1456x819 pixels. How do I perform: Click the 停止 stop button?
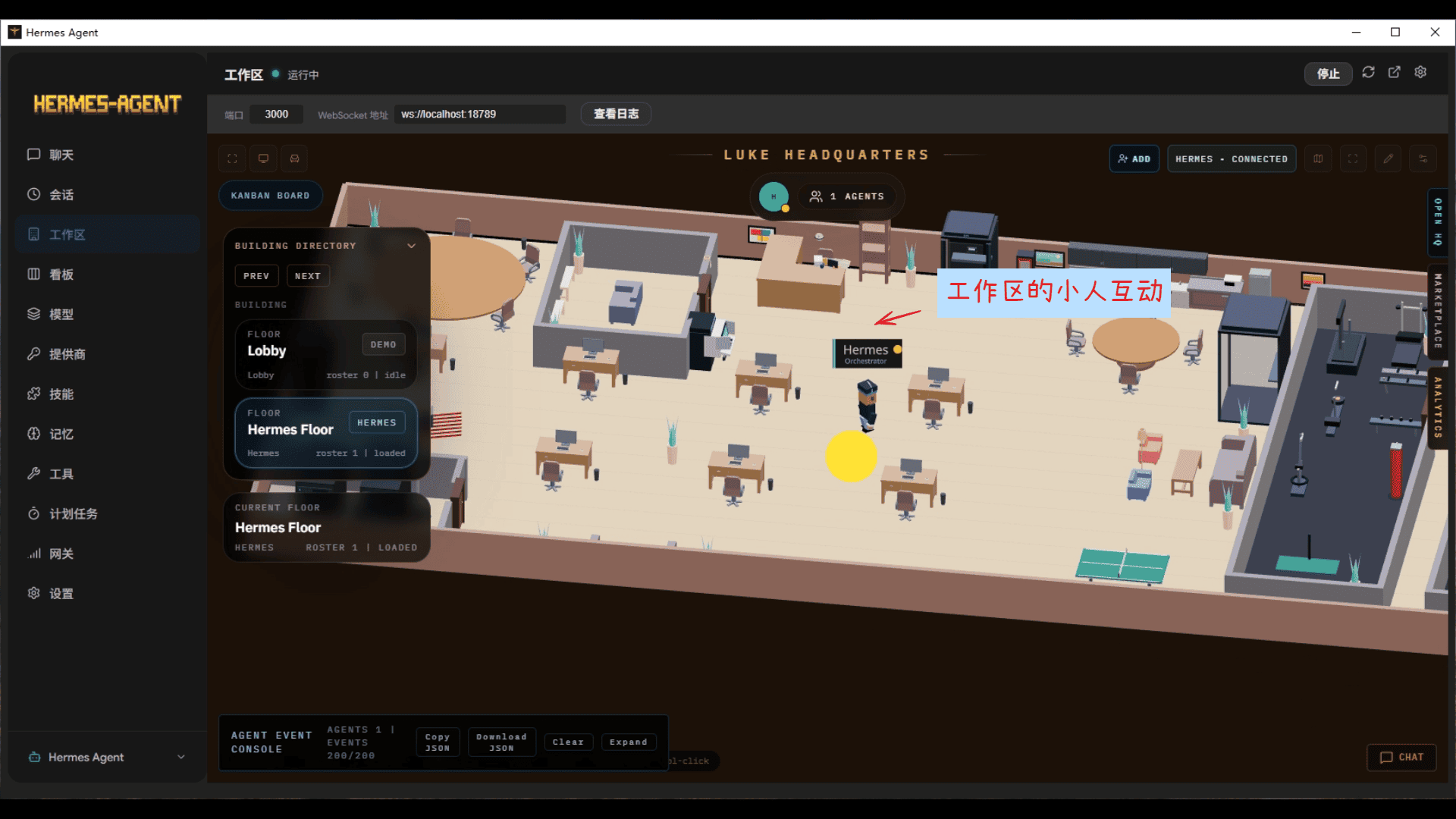click(1328, 74)
